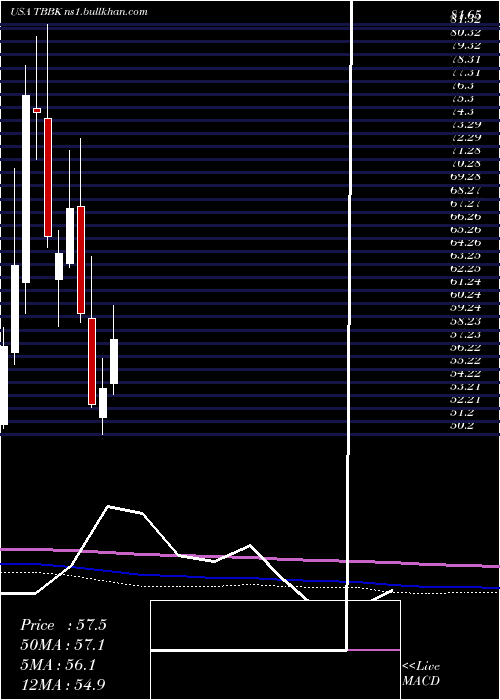The width and height of the screenshot is (500, 700).
Task: Click the small red doji candle near 74.3
Action: pyautogui.click(x=37, y=110)
